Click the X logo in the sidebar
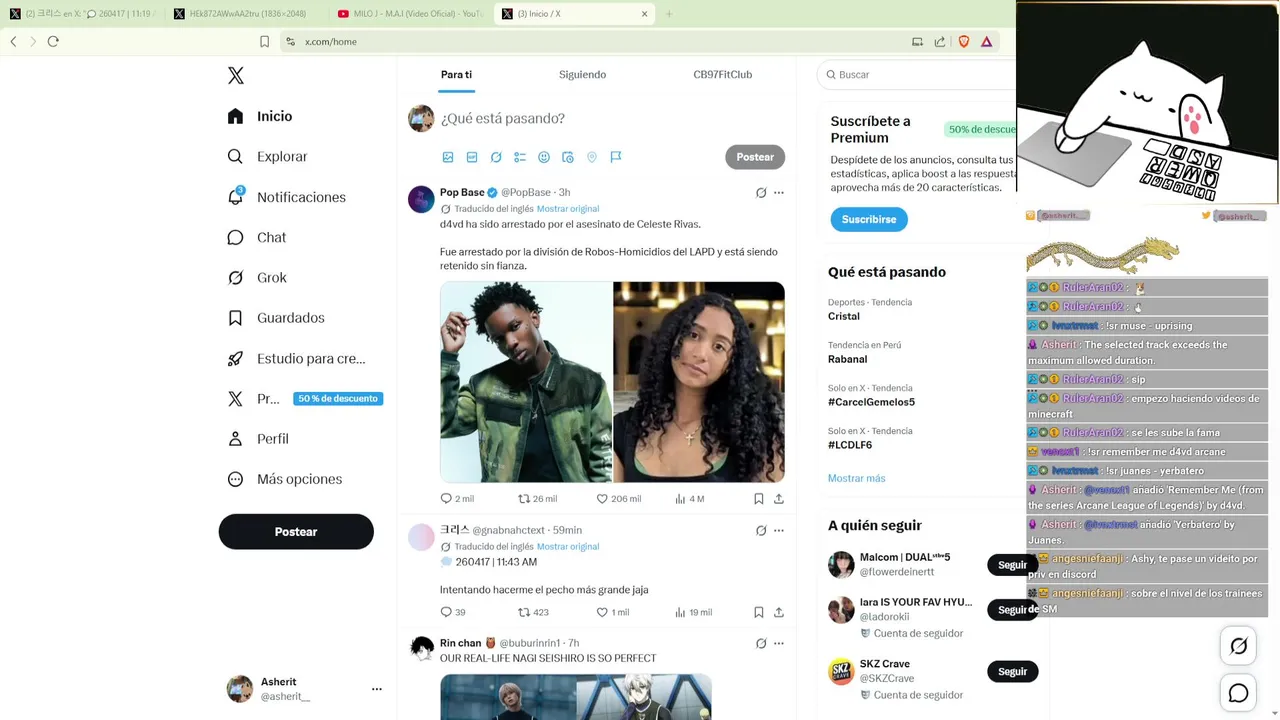 coord(236,76)
